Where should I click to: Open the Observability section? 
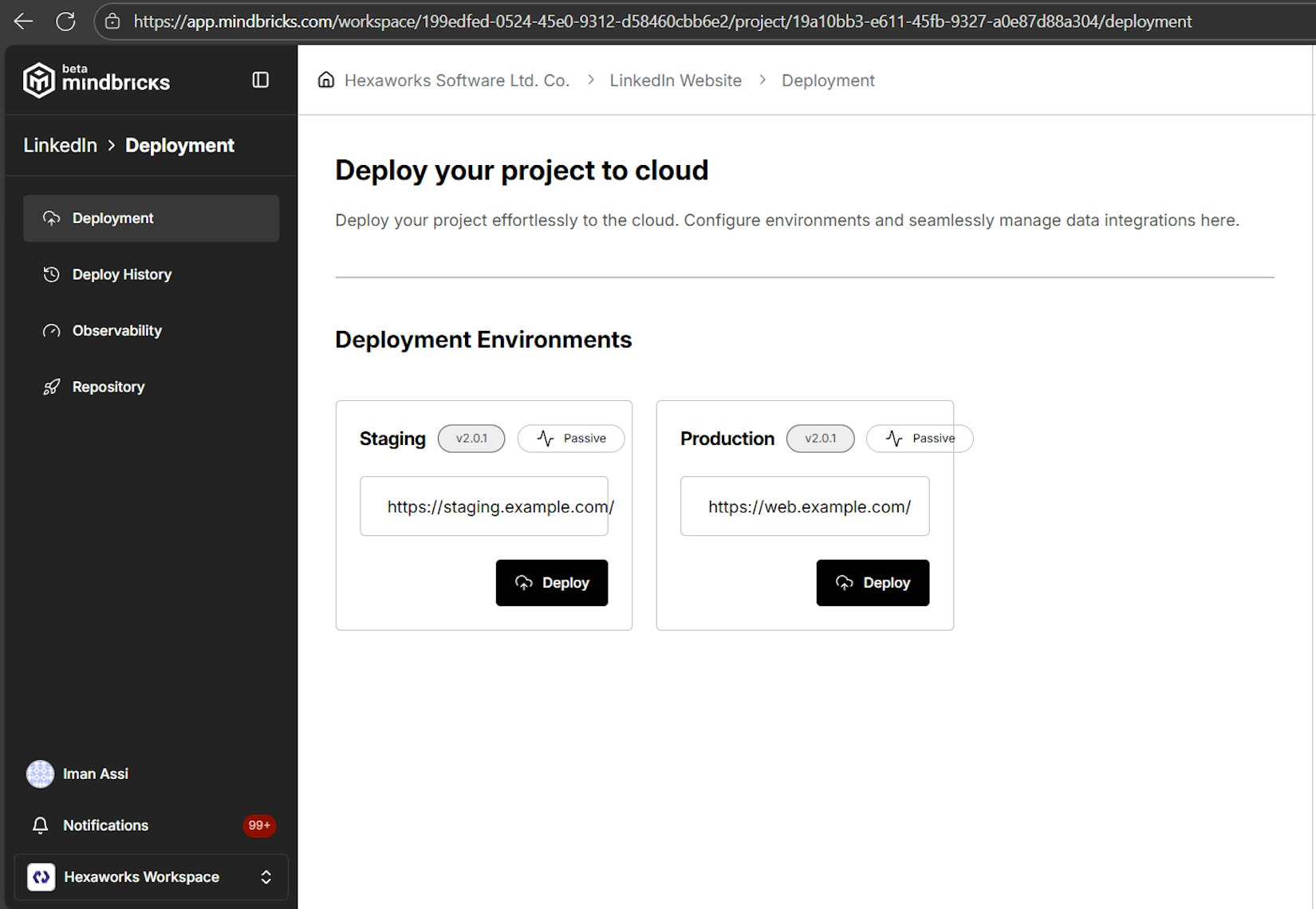click(116, 331)
